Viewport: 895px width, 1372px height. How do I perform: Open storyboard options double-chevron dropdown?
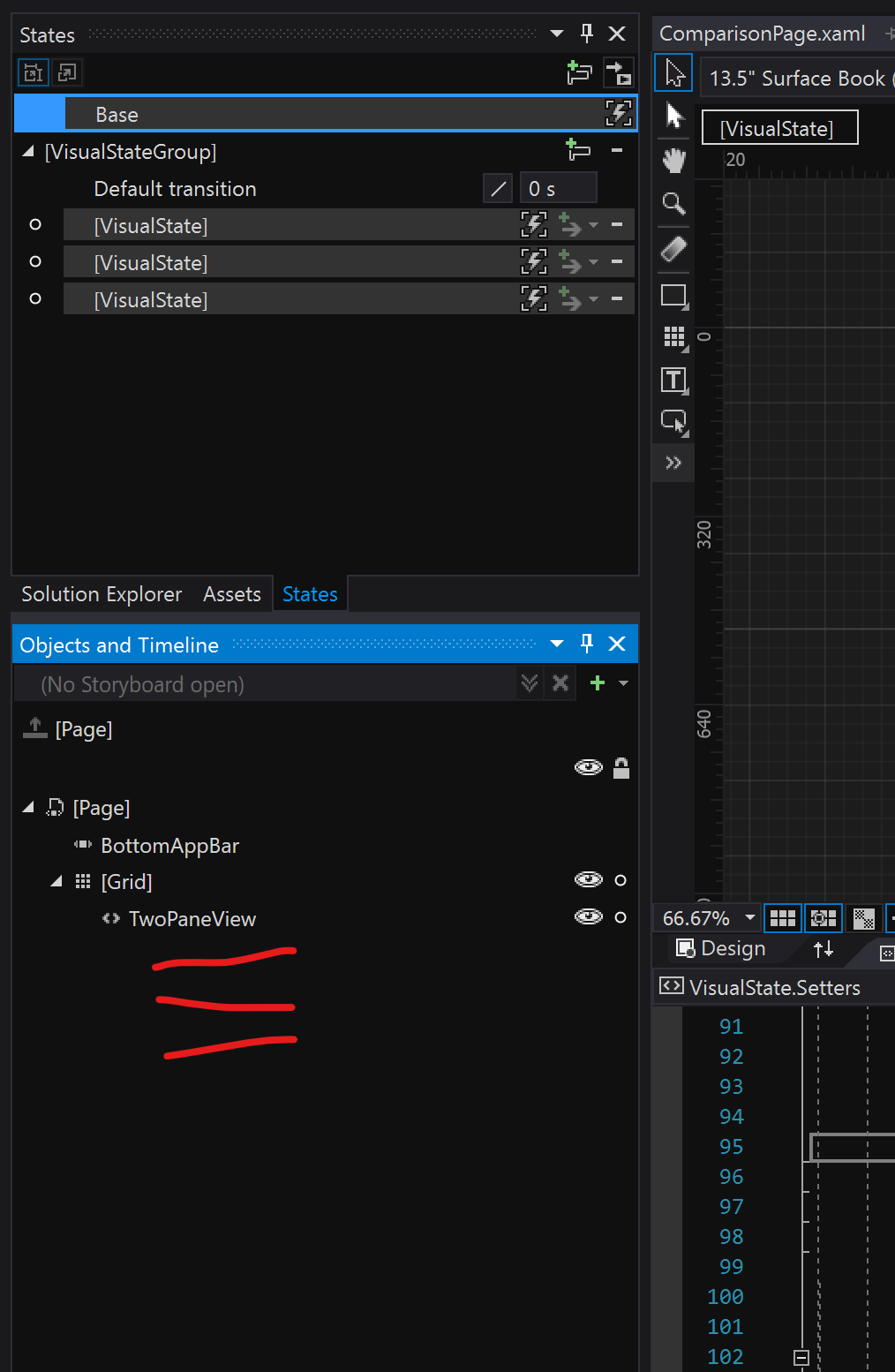[530, 682]
